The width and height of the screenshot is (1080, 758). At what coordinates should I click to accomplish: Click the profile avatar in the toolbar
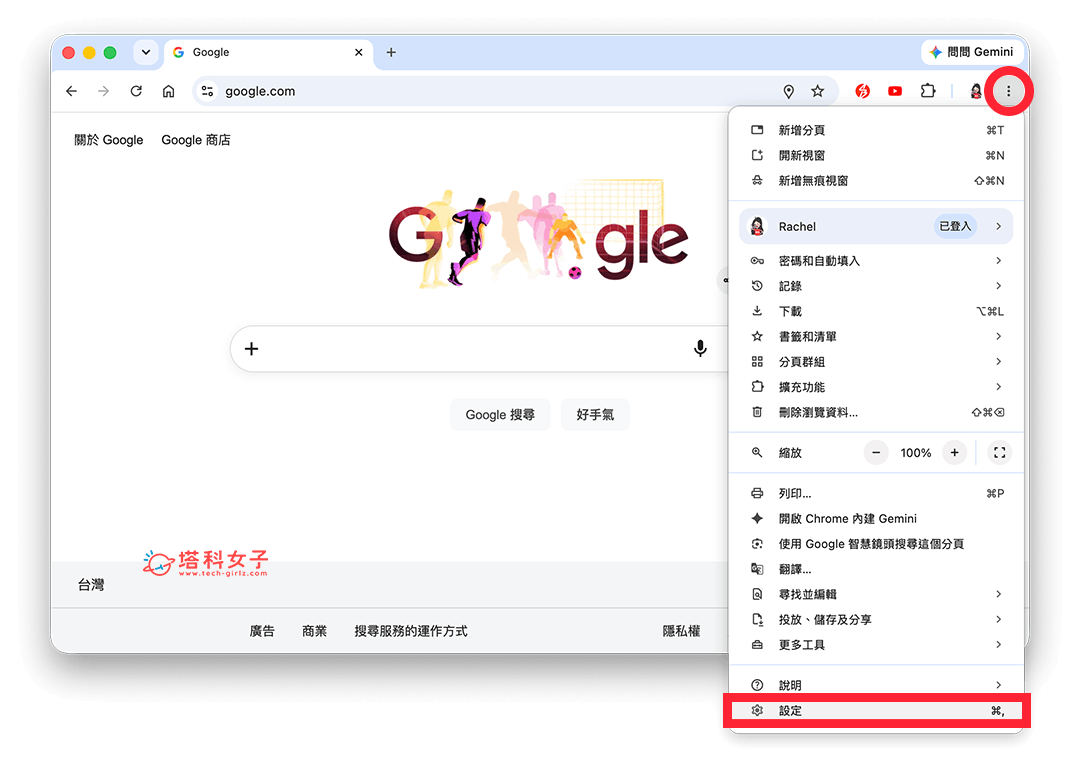975,91
